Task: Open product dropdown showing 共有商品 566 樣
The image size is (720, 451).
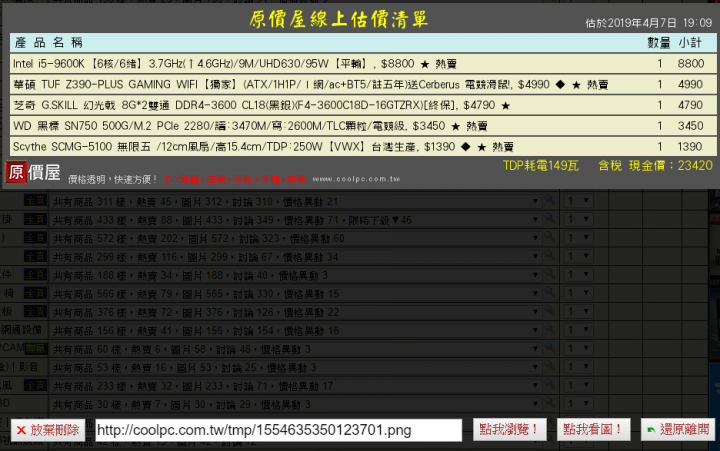Action: point(295,293)
